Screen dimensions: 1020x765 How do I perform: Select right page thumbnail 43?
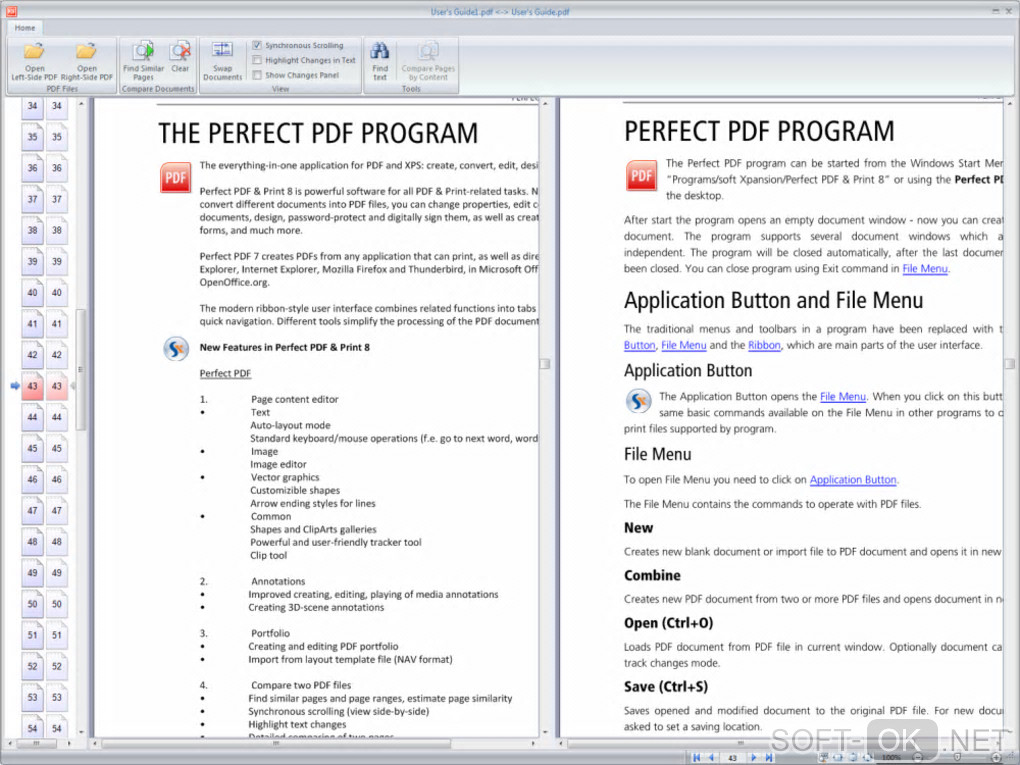pyautogui.click(x=57, y=386)
